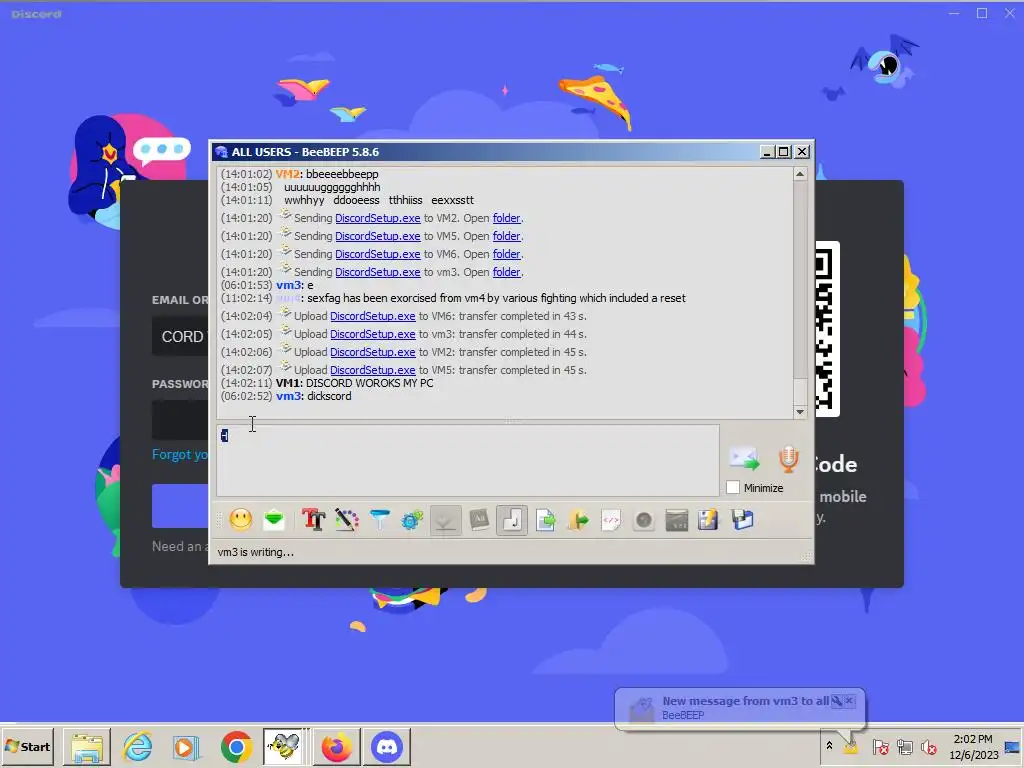Show hidden tray icons with chevron arrow
The width and height of the screenshot is (1024, 768).
tap(829, 746)
